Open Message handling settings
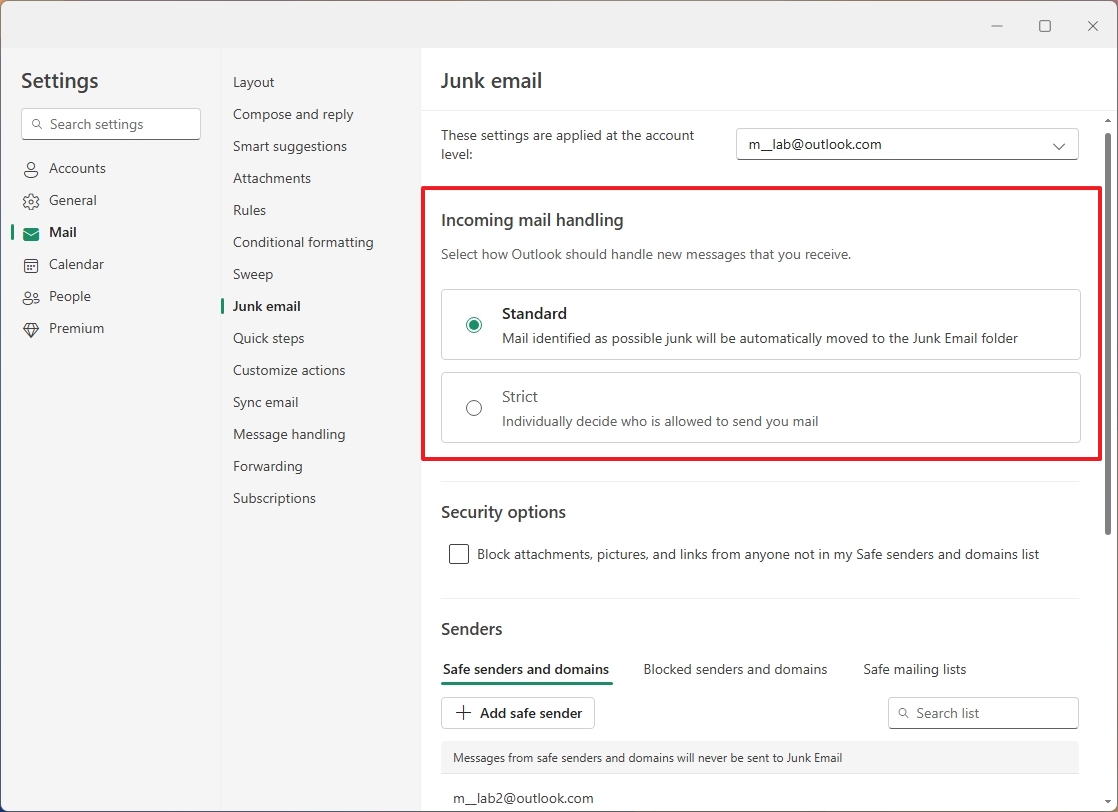 289,434
